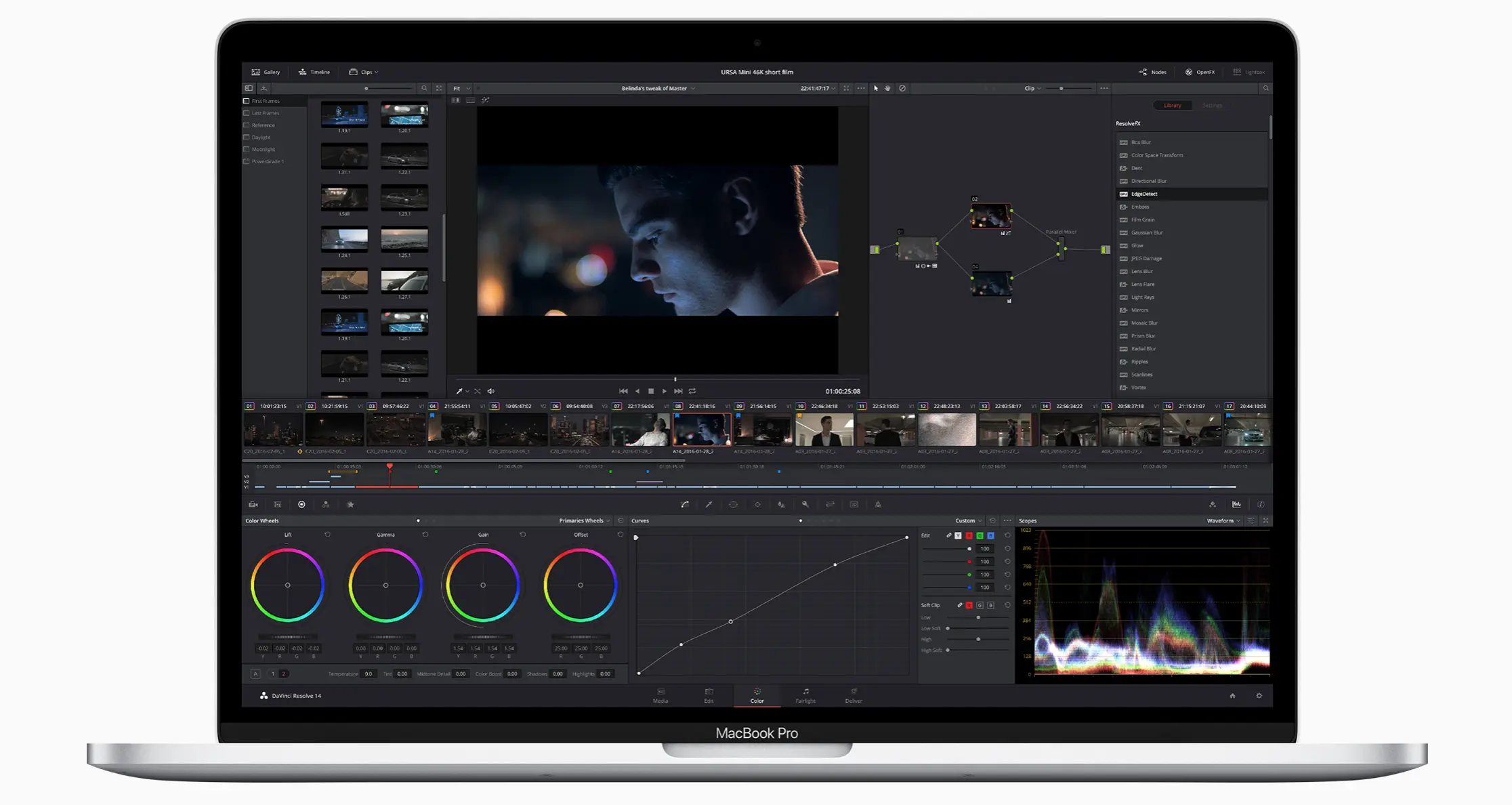Select the Qualifier eyedropper palette icon
1512x805 pixels.
point(709,504)
